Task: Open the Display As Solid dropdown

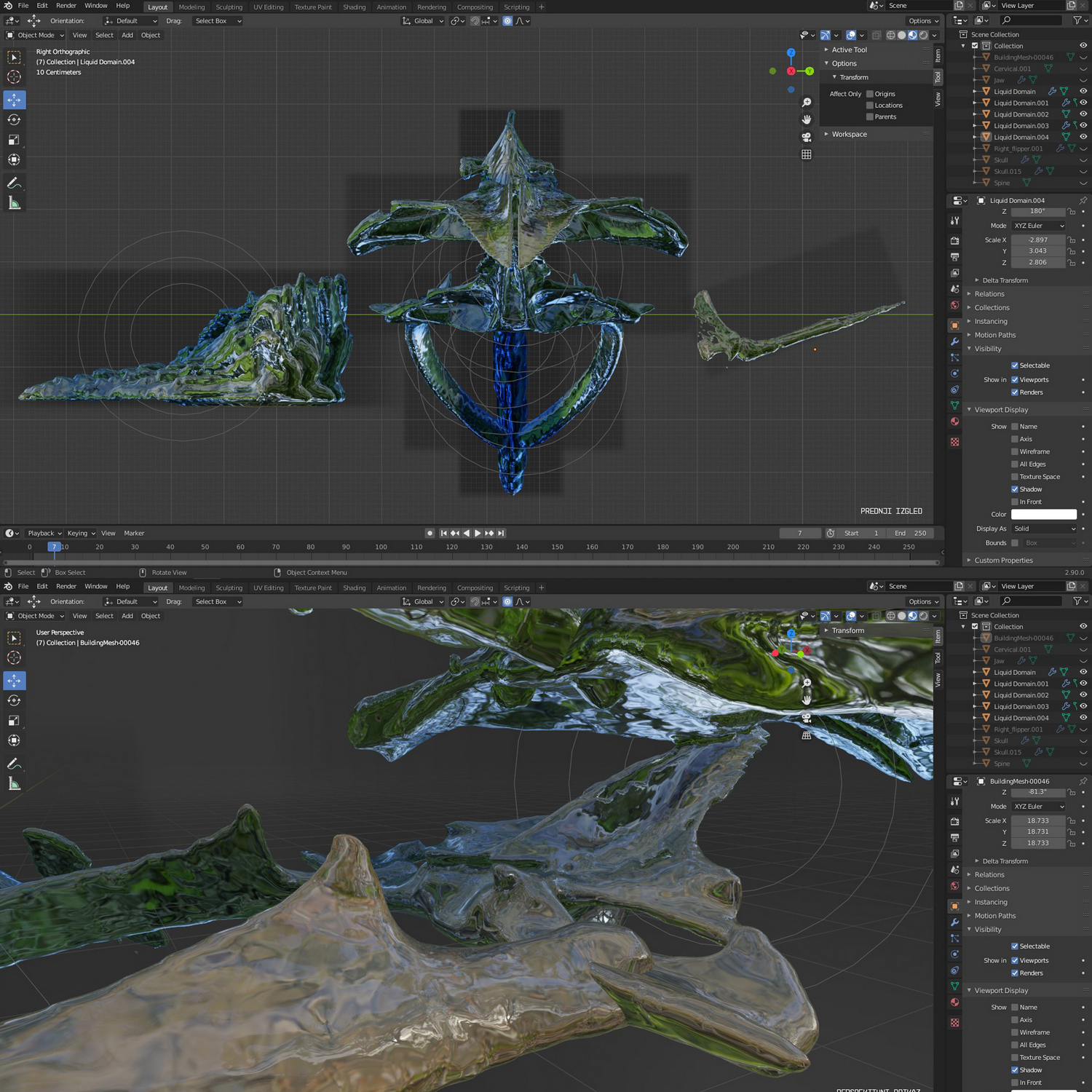Action: [1043, 529]
